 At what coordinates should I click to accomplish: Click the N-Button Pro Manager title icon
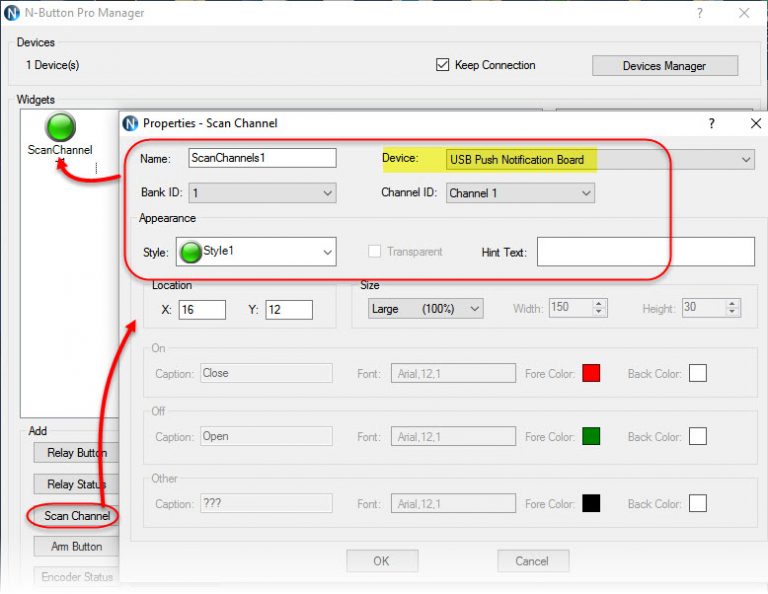point(12,13)
